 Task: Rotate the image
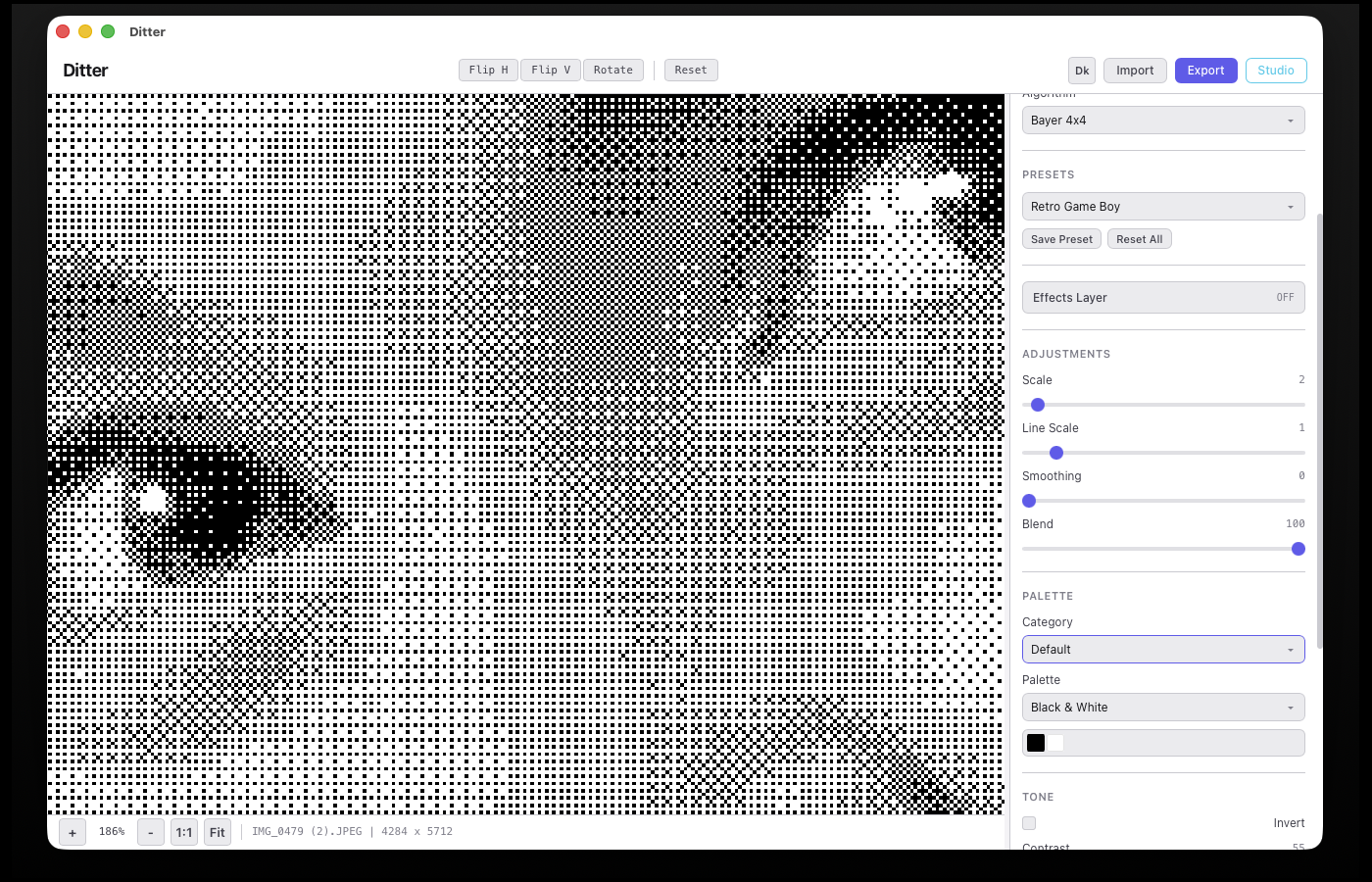(613, 71)
